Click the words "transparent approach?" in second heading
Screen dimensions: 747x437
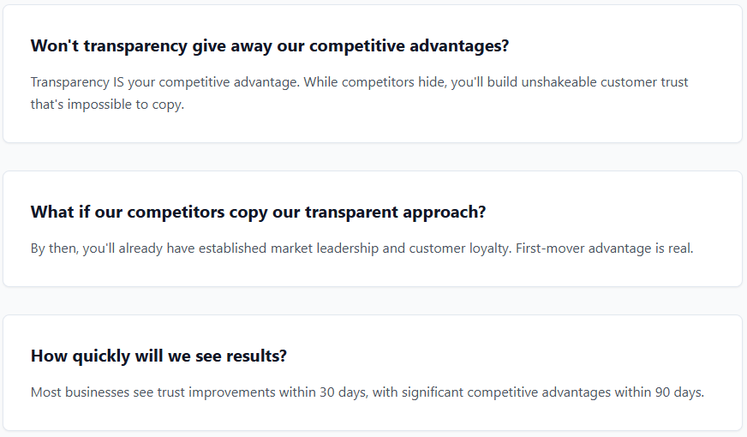click(395, 213)
